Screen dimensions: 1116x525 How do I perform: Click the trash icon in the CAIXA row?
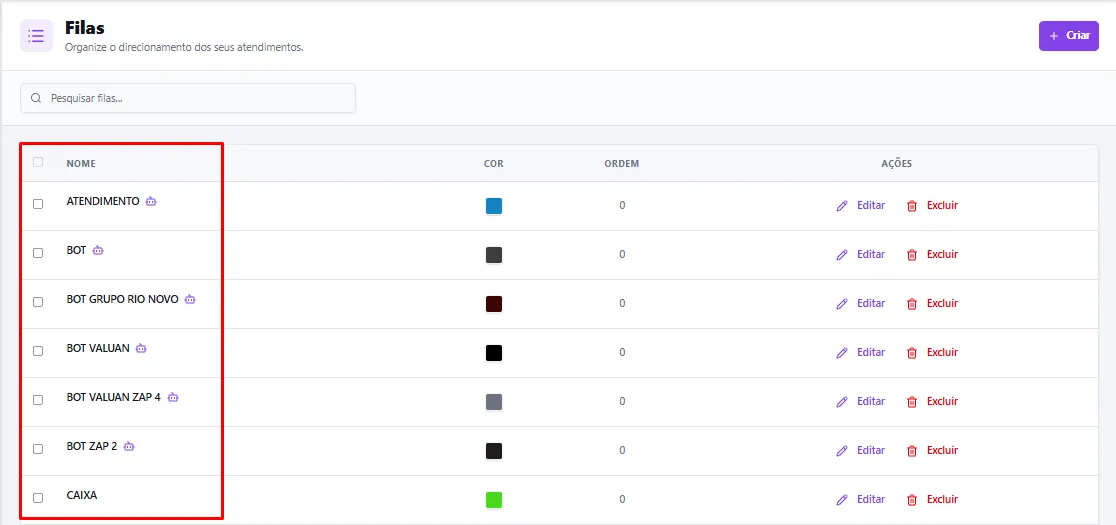coord(912,500)
